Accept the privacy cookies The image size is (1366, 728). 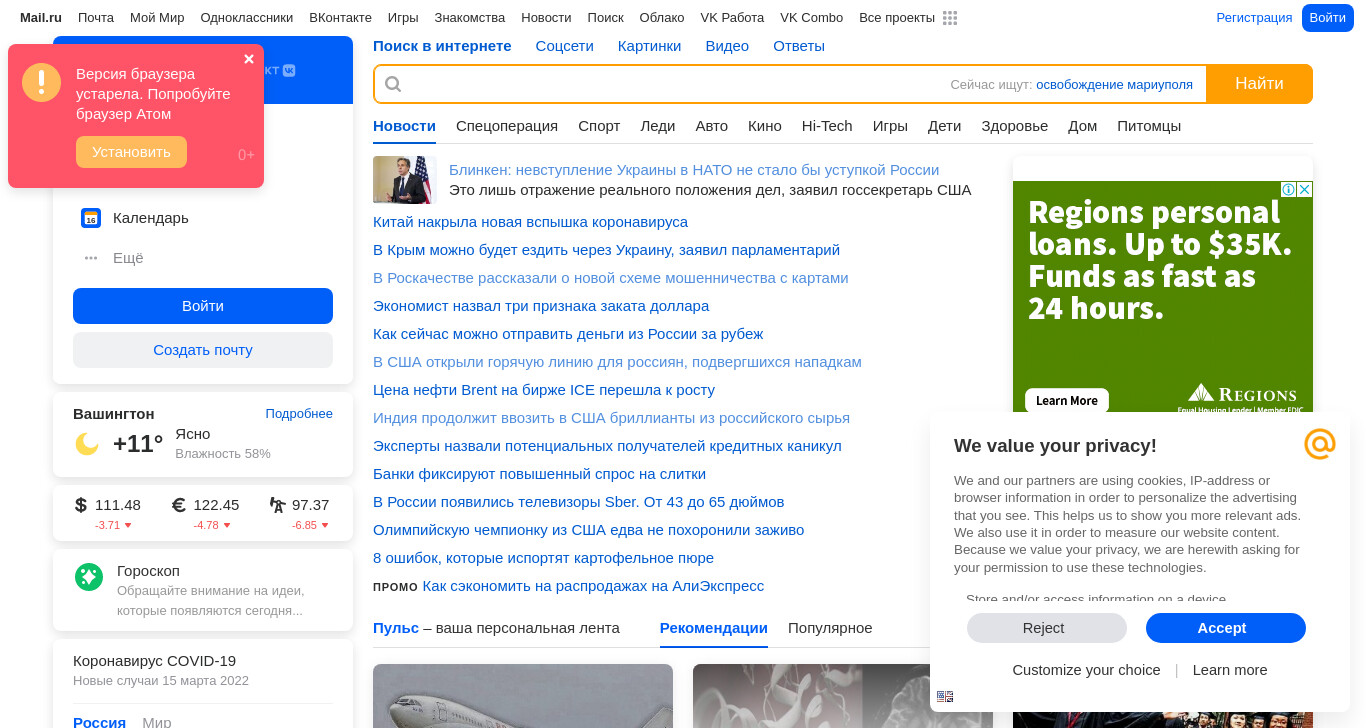coord(1226,628)
